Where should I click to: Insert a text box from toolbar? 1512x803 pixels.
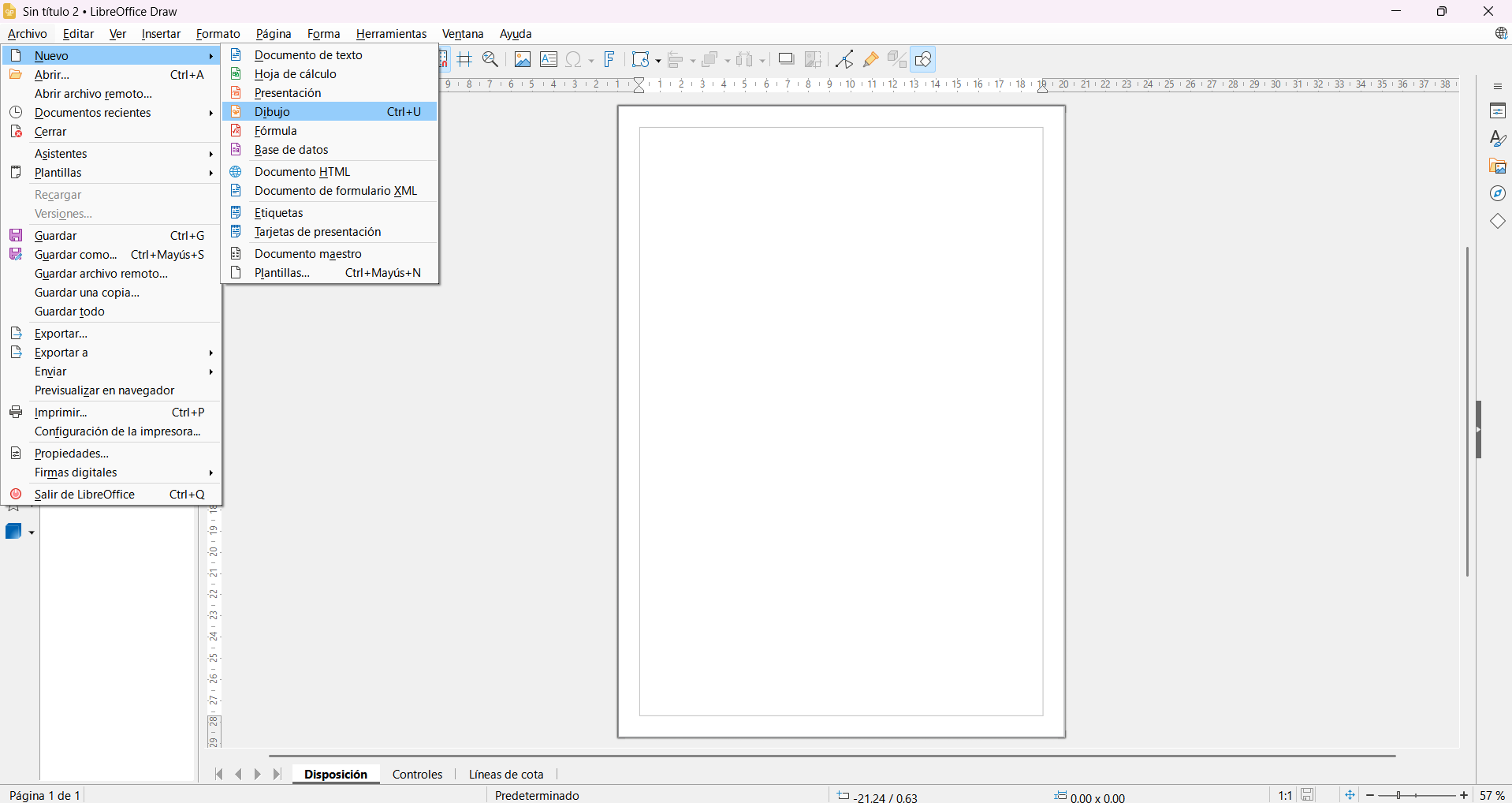549,60
